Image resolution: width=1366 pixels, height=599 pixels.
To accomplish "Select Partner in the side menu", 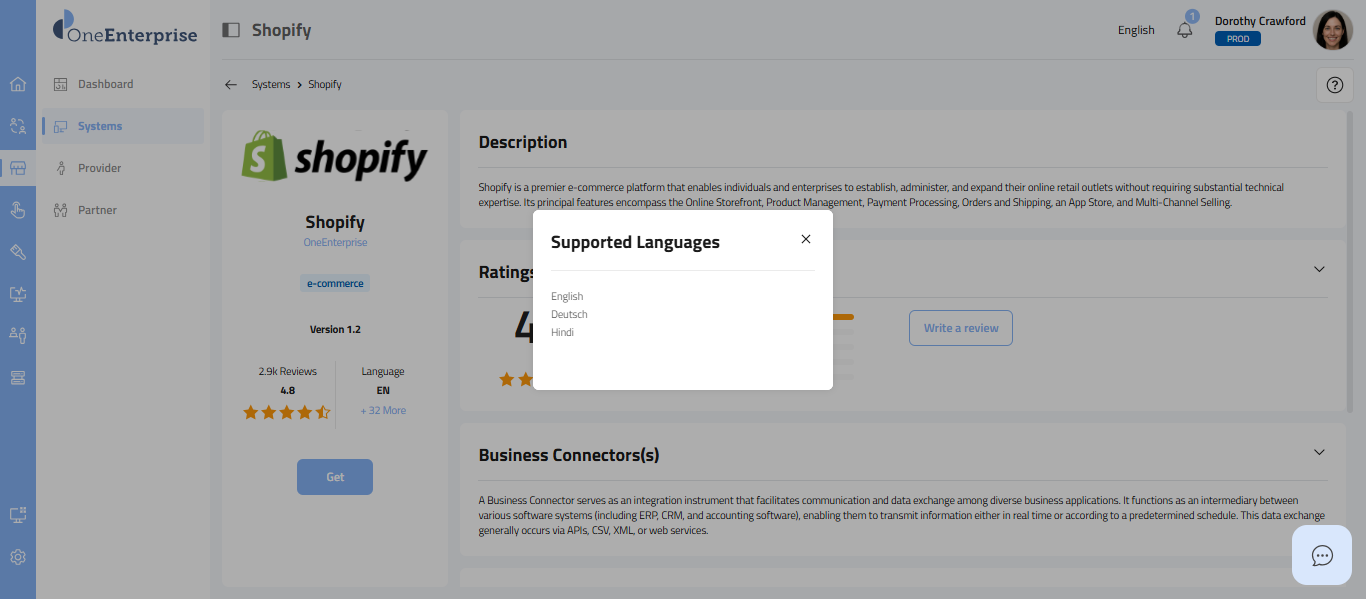I will pos(97,210).
